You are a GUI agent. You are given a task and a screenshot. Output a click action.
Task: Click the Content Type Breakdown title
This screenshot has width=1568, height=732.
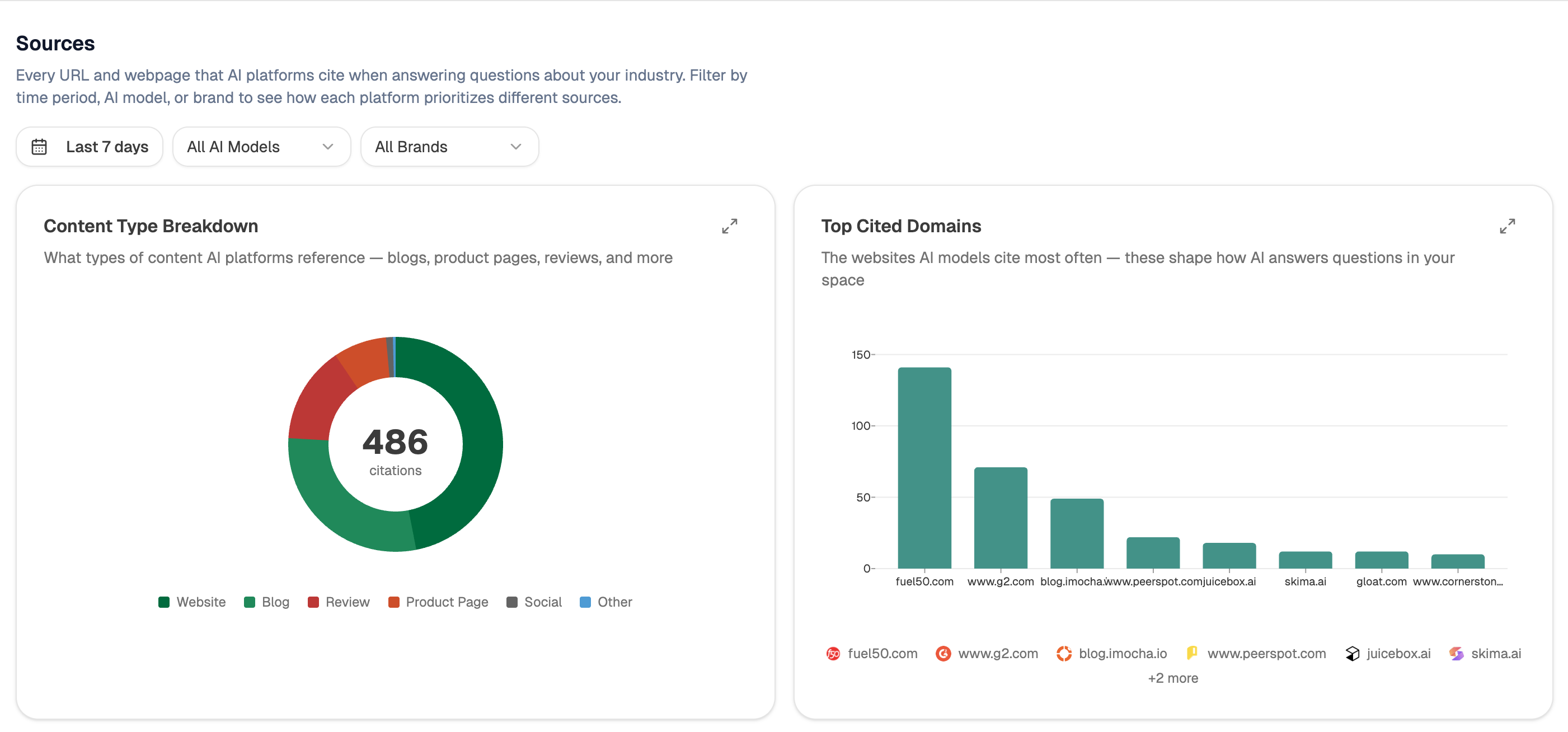click(x=151, y=226)
